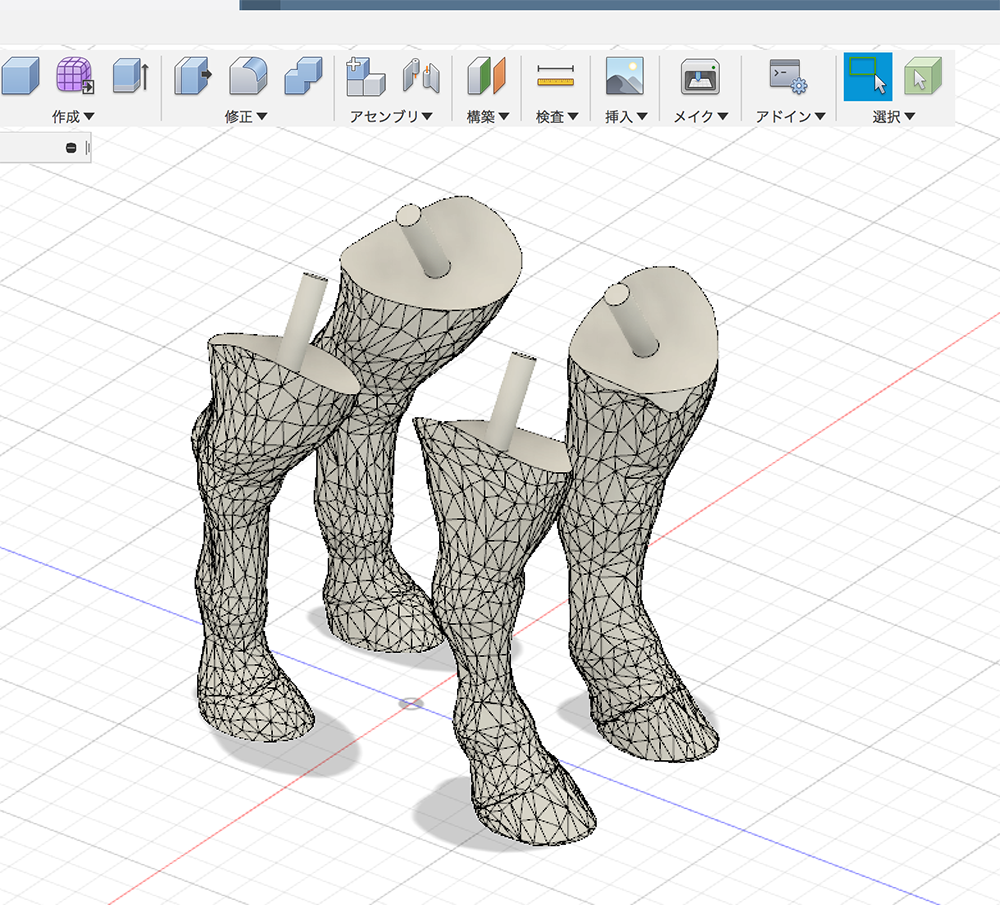This screenshot has width=1000, height=905.
Task: Expand the 検査 dropdown menu
Action: (557, 117)
